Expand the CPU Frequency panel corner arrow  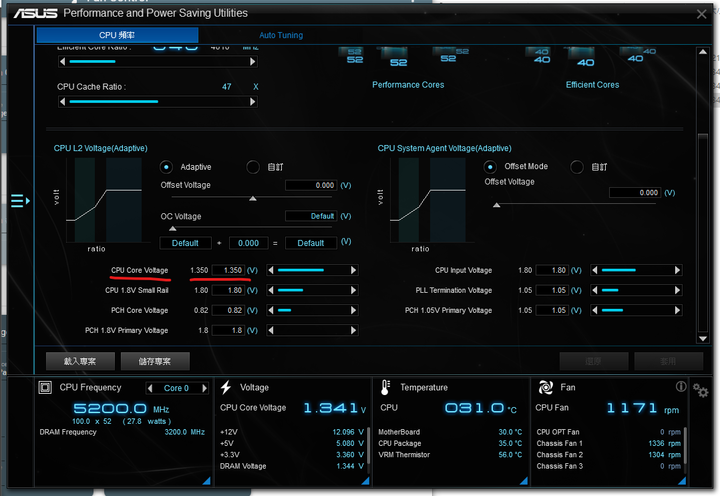pos(206,481)
